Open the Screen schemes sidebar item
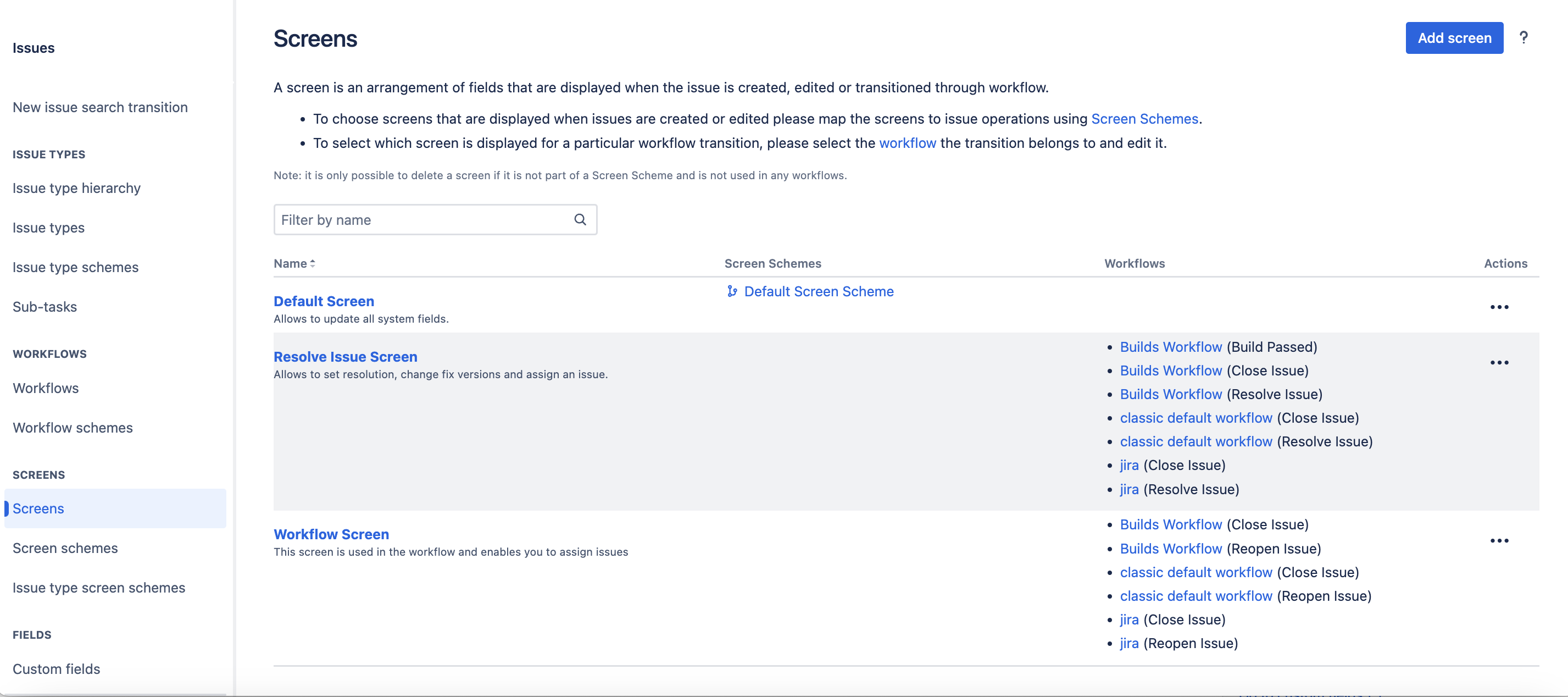 pos(65,547)
